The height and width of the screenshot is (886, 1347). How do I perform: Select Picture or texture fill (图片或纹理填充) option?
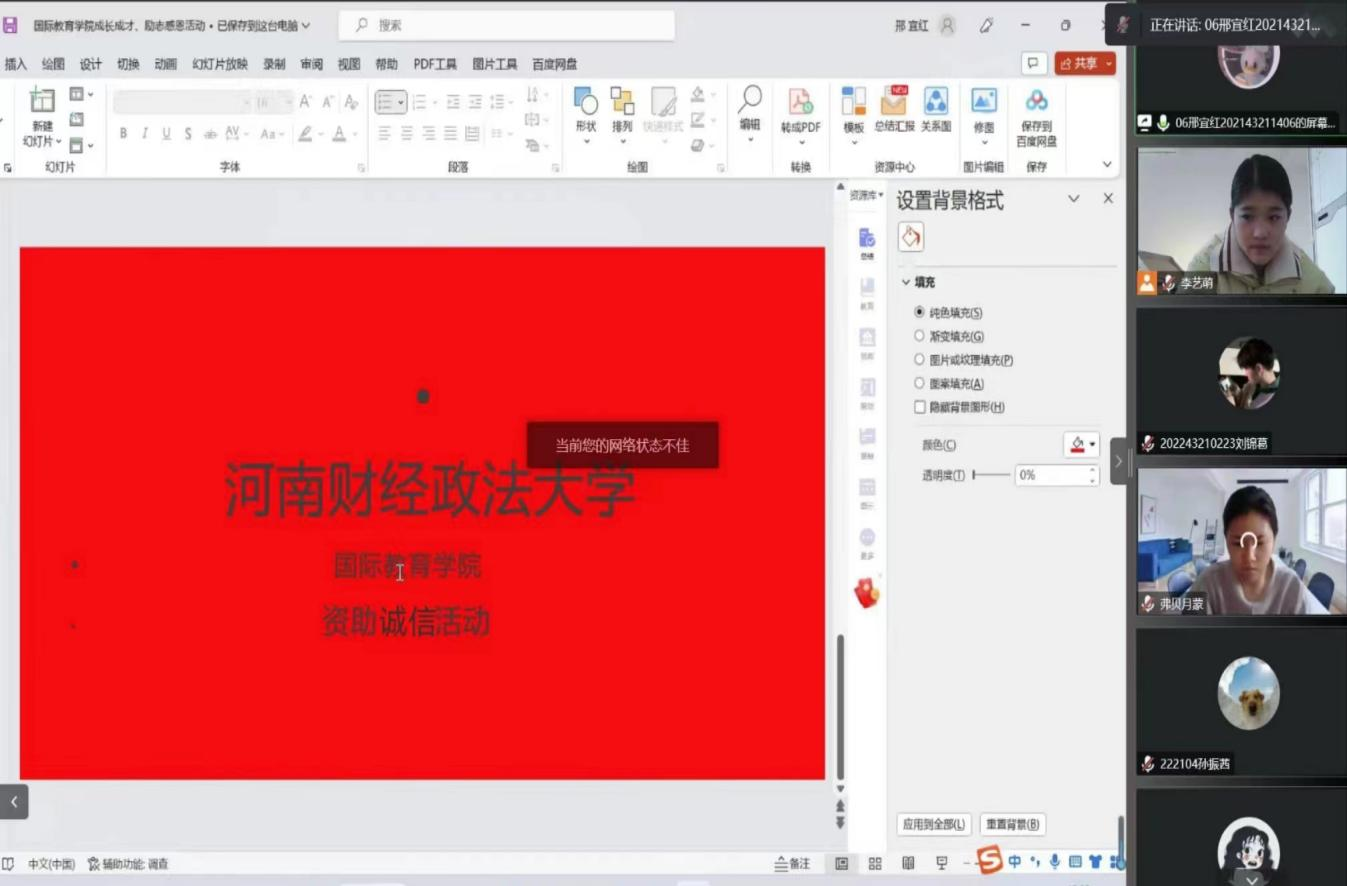pyautogui.click(x=920, y=360)
